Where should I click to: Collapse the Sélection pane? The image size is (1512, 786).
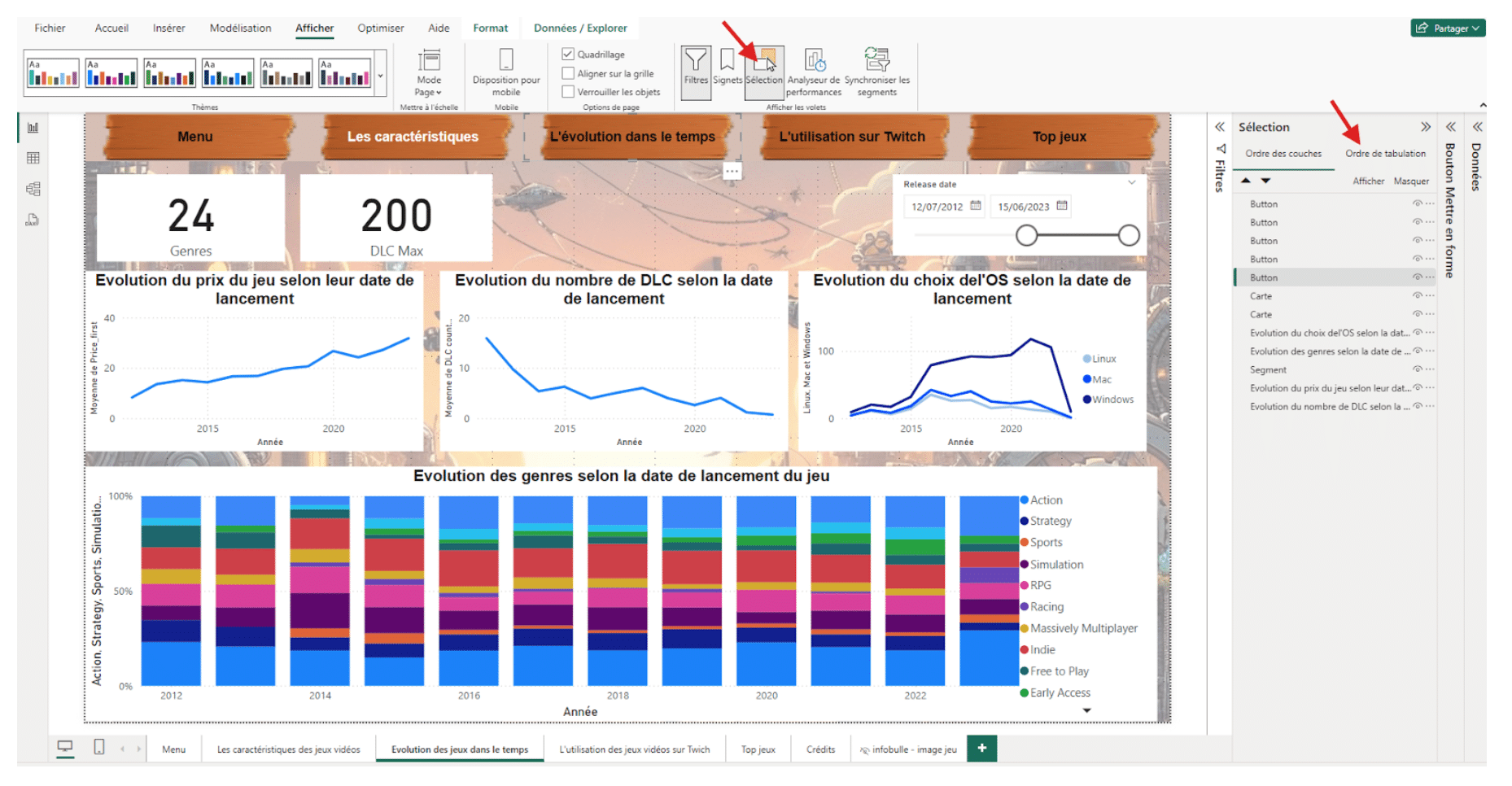coord(1425,127)
